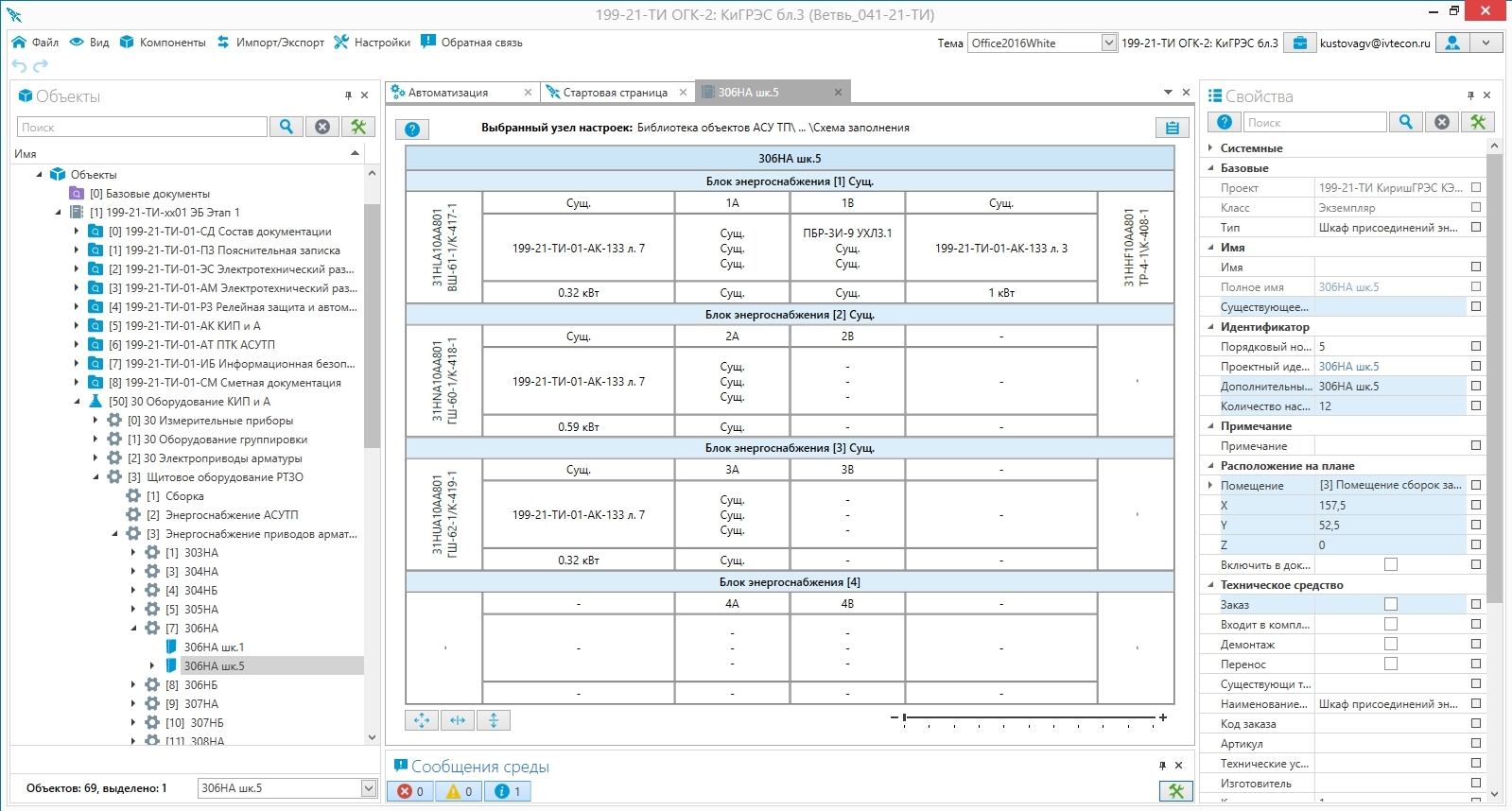Viewport: 1512px width, 811px height.
Task: Fit schema to window with move icon
Action: tap(422, 720)
